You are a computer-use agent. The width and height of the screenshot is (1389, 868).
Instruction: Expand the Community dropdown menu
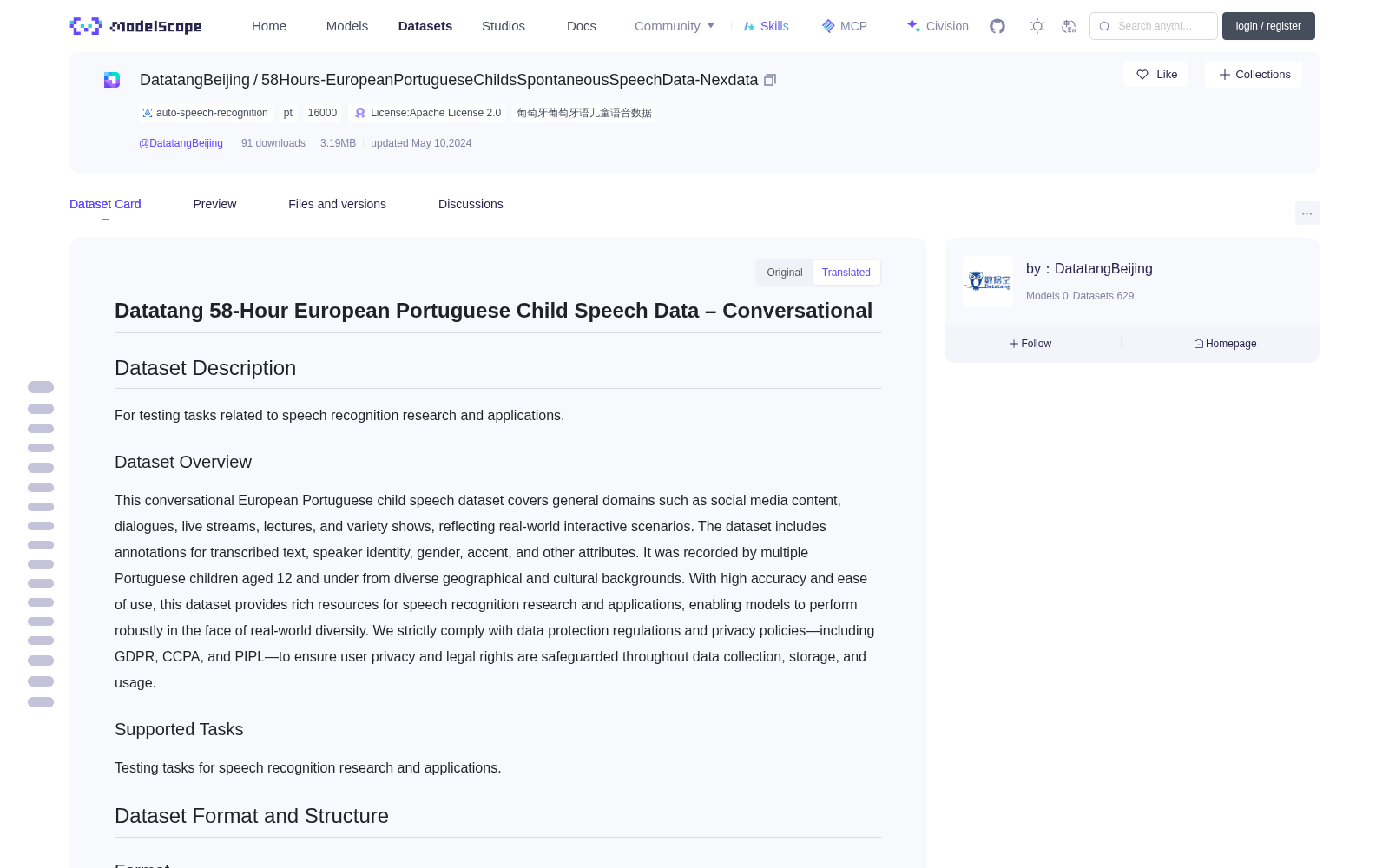point(675,26)
